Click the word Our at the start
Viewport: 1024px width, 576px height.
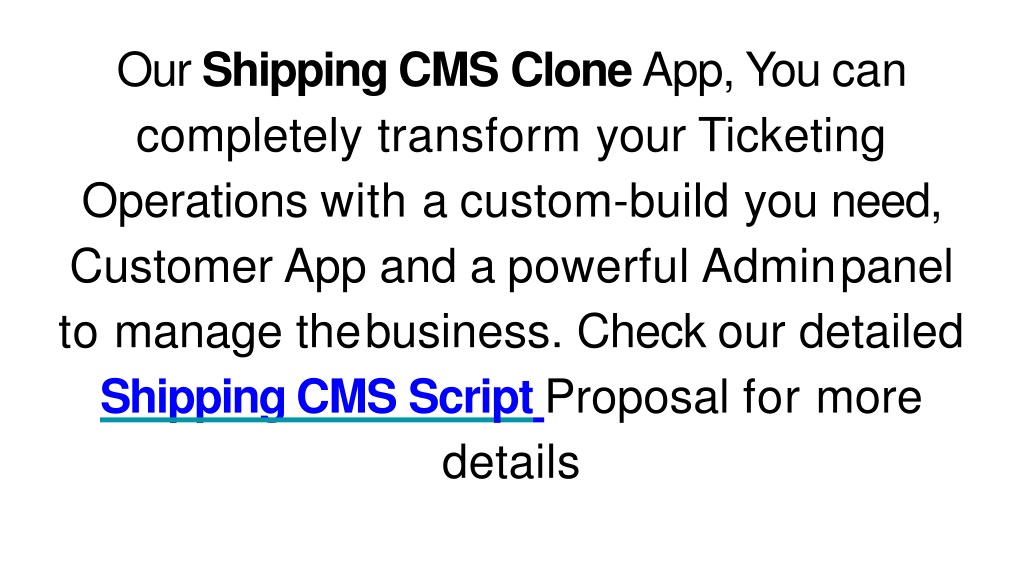pyautogui.click(x=154, y=71)
